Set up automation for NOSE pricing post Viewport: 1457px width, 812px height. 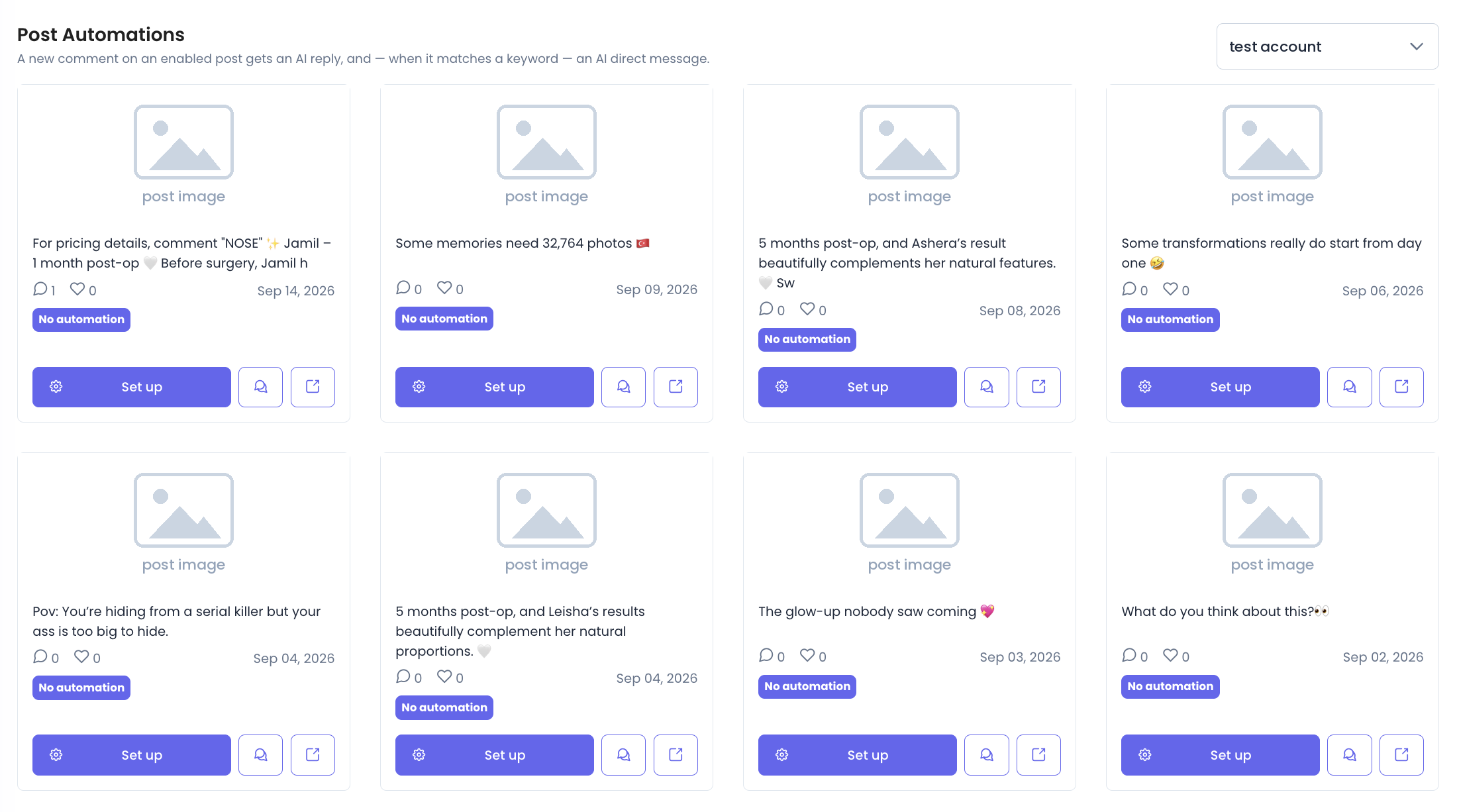[x=132, y=387]
